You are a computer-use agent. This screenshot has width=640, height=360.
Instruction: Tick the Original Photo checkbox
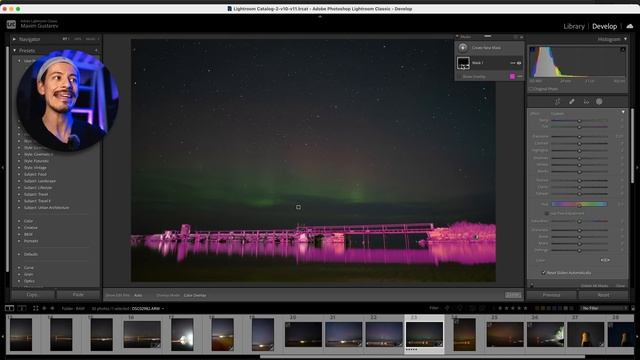coord(531,89)
